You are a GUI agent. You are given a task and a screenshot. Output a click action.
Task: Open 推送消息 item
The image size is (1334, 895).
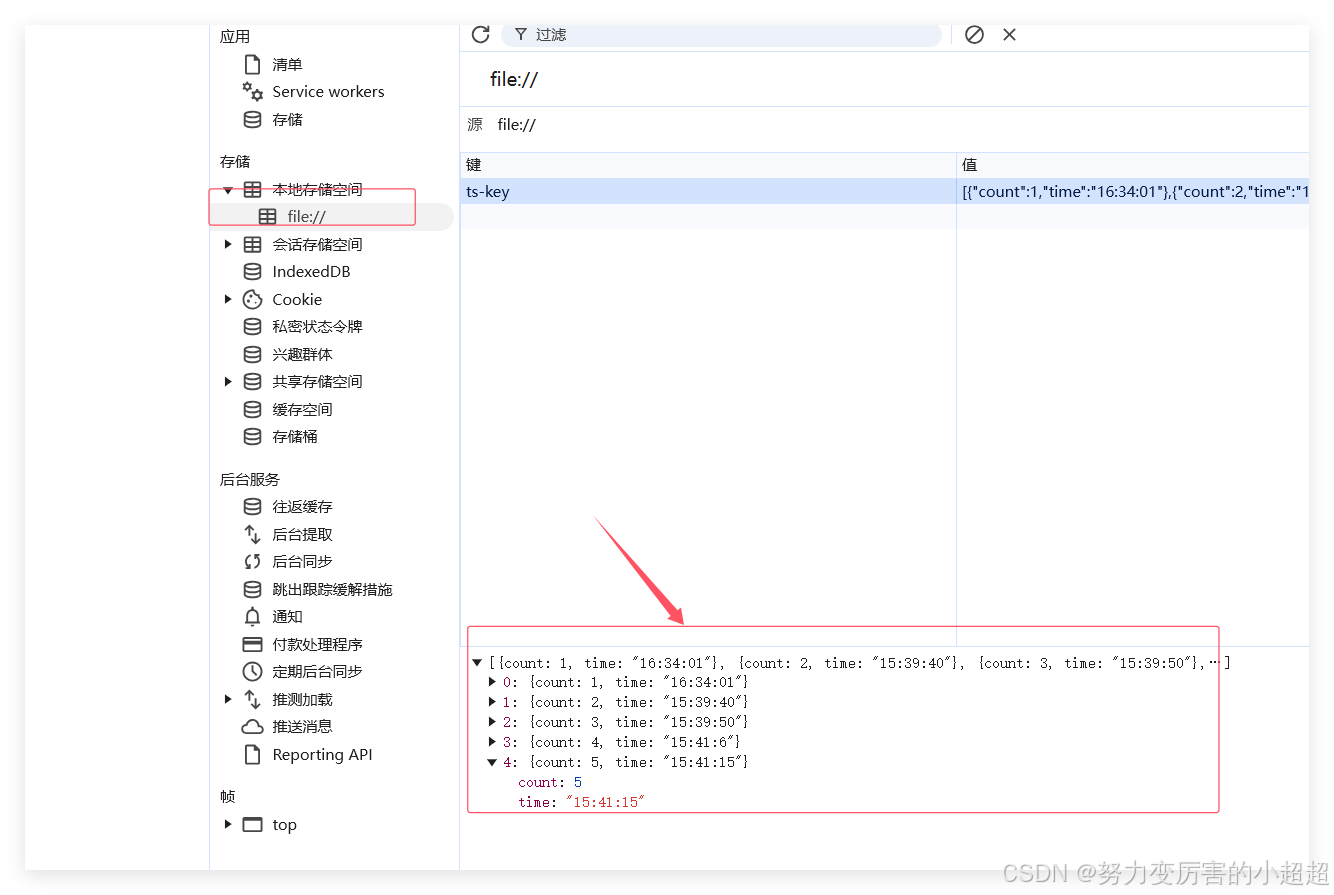tap(302, 727)
